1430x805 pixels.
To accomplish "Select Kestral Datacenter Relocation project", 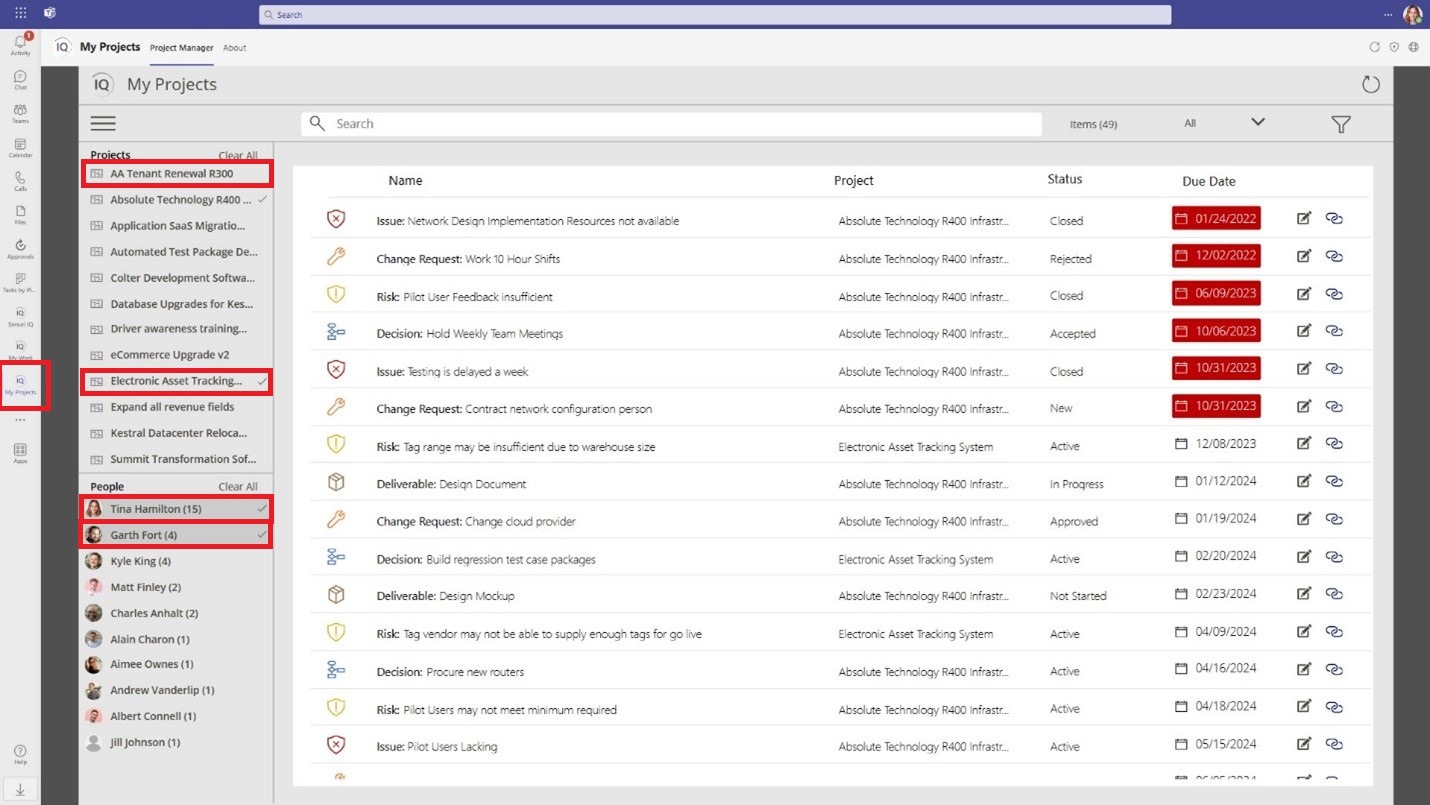I will click(177, 433).
